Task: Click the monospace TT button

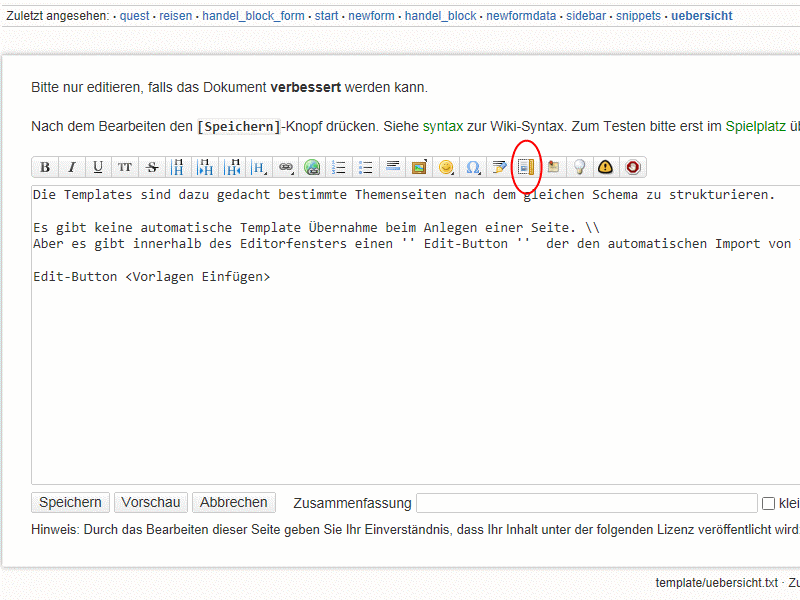Action: click(x=125, y=167)
